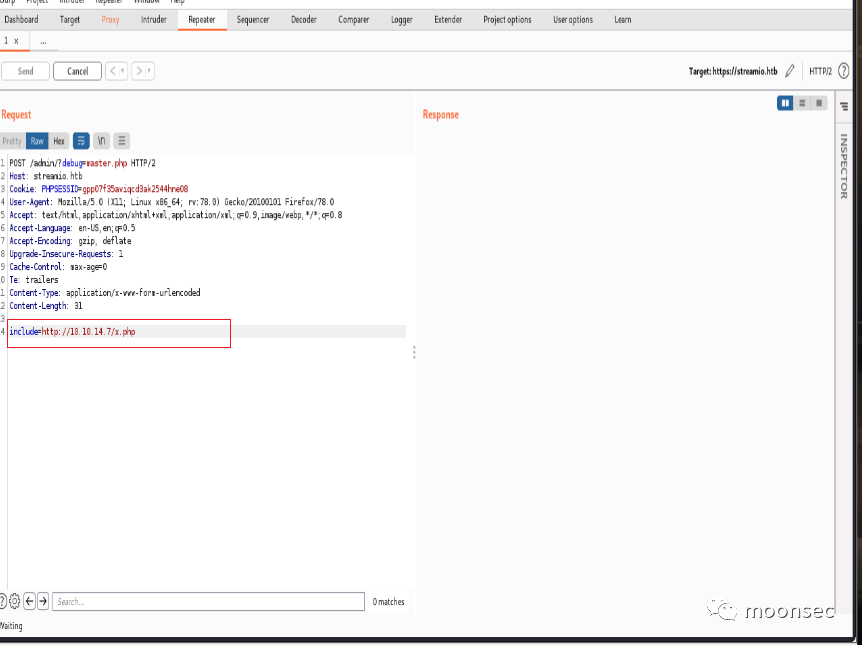Click the Cookie PHPSESSID header line
Image resolution: width=862 pixels, height=645 pixels.
(98, 189)
